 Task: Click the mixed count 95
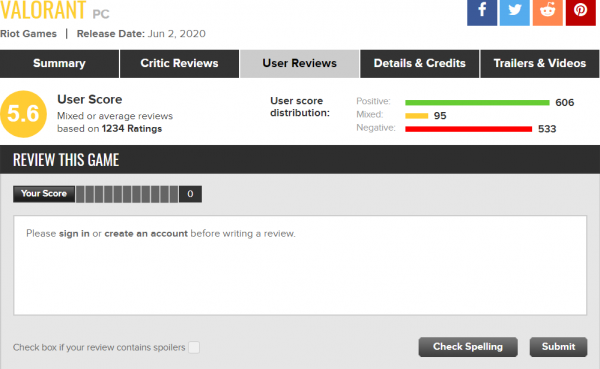pos(440,116)
